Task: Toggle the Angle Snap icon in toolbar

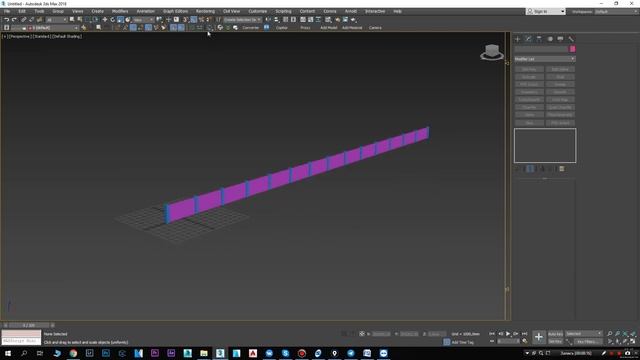Action: 193,20
